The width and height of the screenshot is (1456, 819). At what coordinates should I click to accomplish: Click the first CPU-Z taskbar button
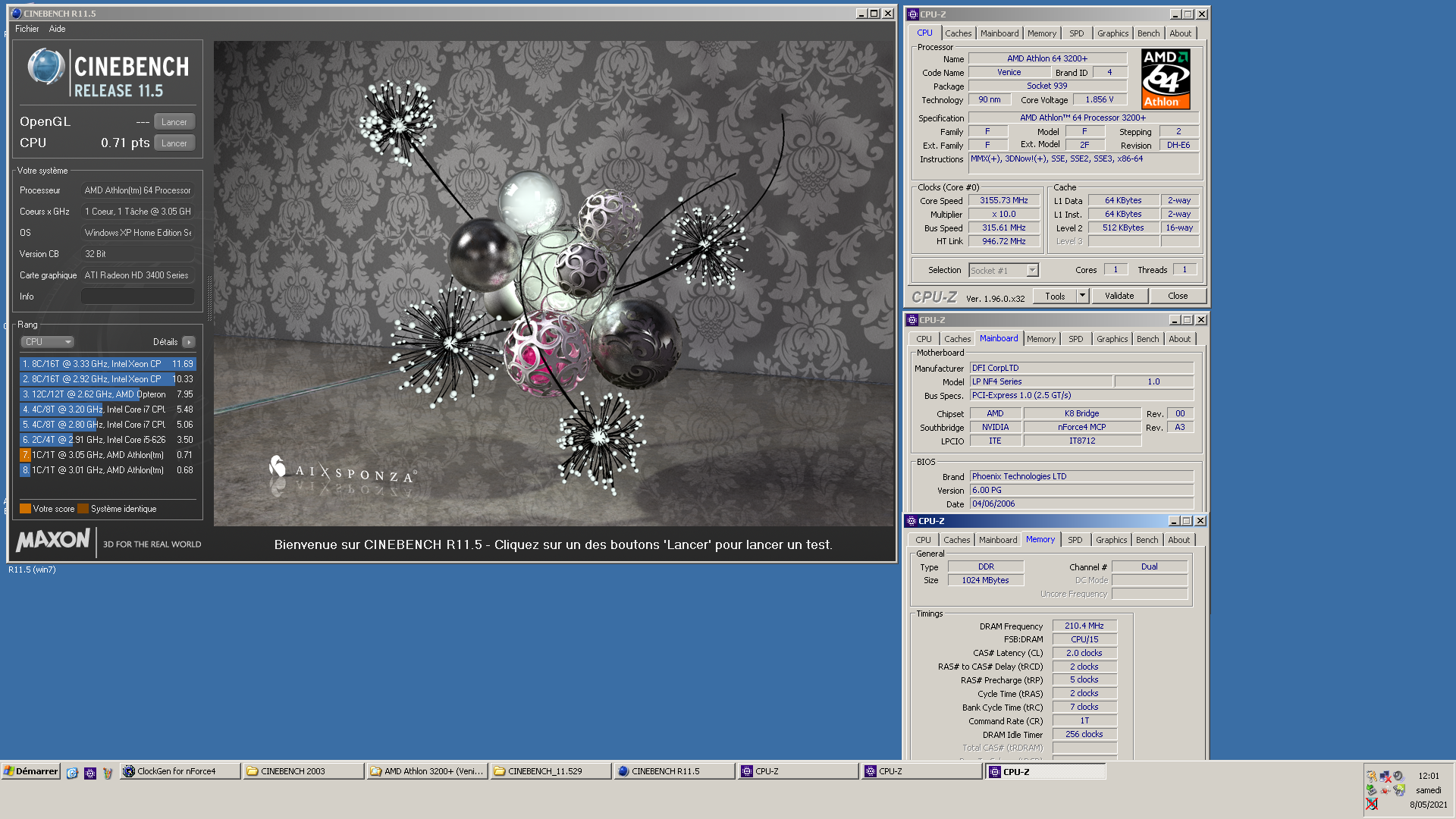click(799, 771)
